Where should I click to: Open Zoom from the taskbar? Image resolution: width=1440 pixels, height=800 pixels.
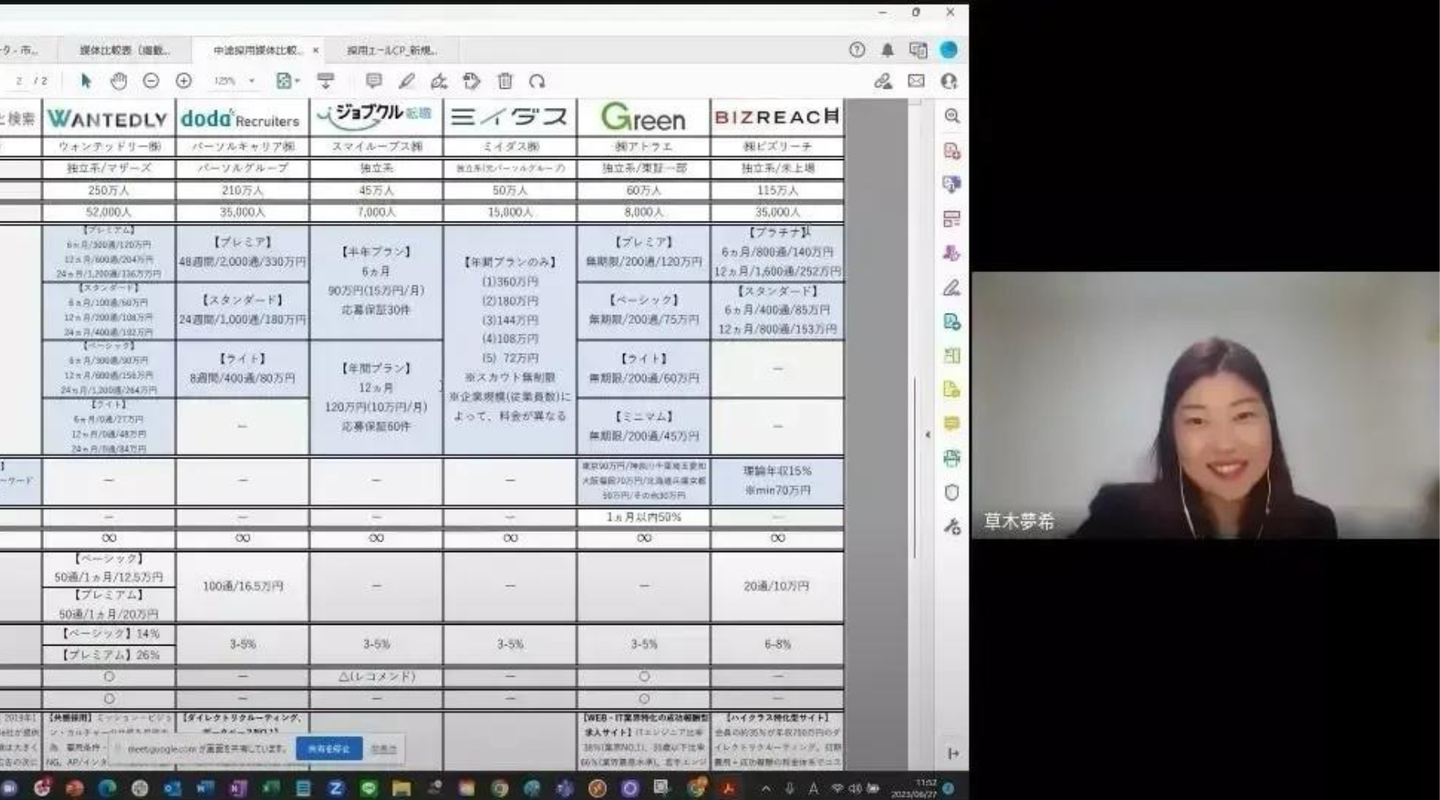pyautogui.click(x=336, y=788)
